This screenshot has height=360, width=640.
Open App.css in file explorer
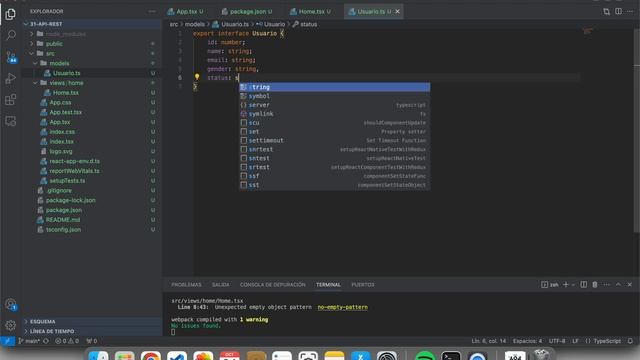tap(60, 102)
